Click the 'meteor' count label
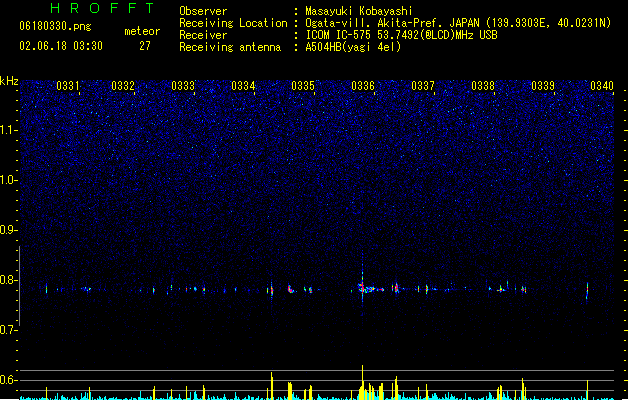 (x=142, y=31)
